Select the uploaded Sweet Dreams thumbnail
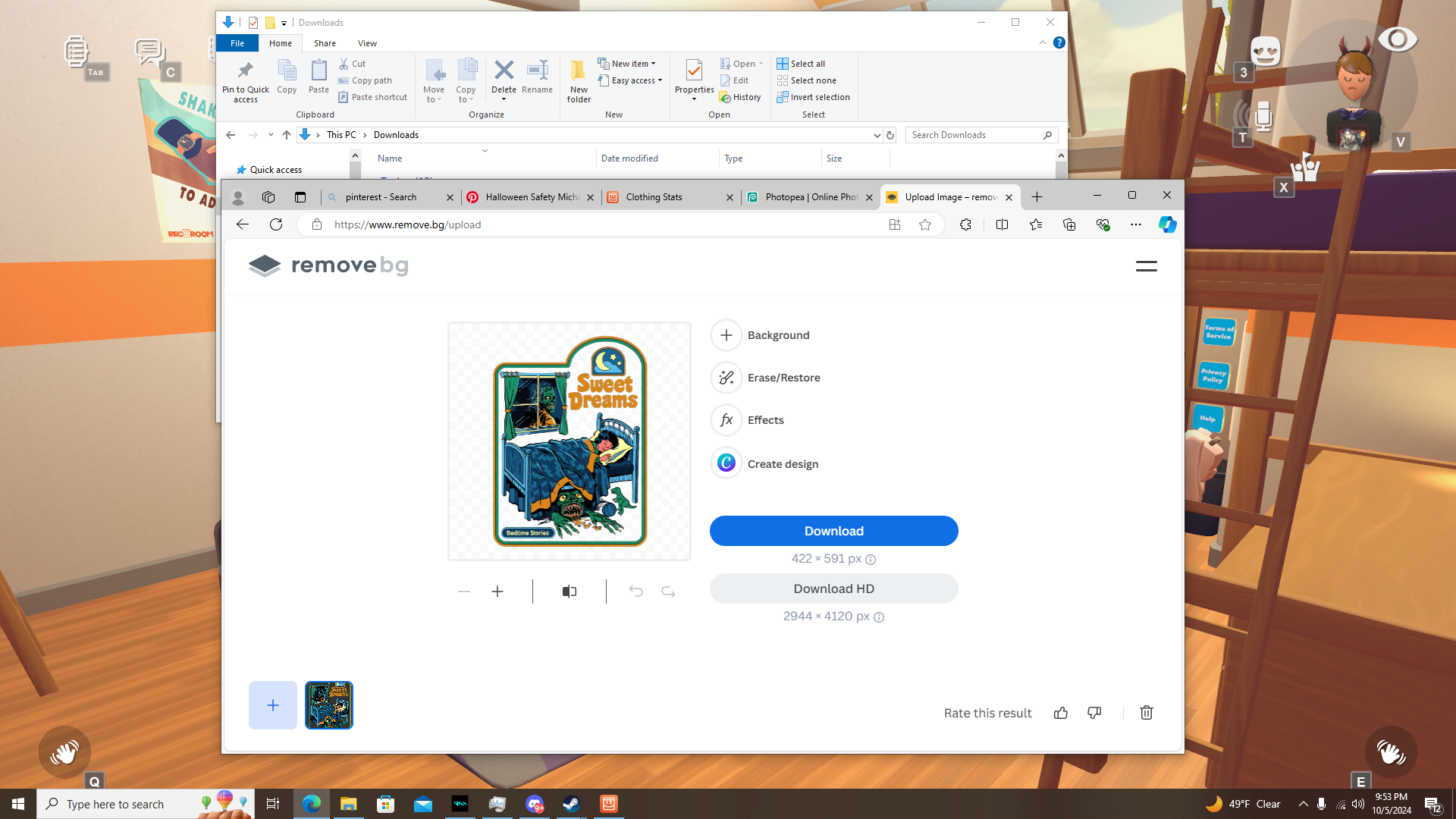1456x819 pixels. (x=329, y=705)
